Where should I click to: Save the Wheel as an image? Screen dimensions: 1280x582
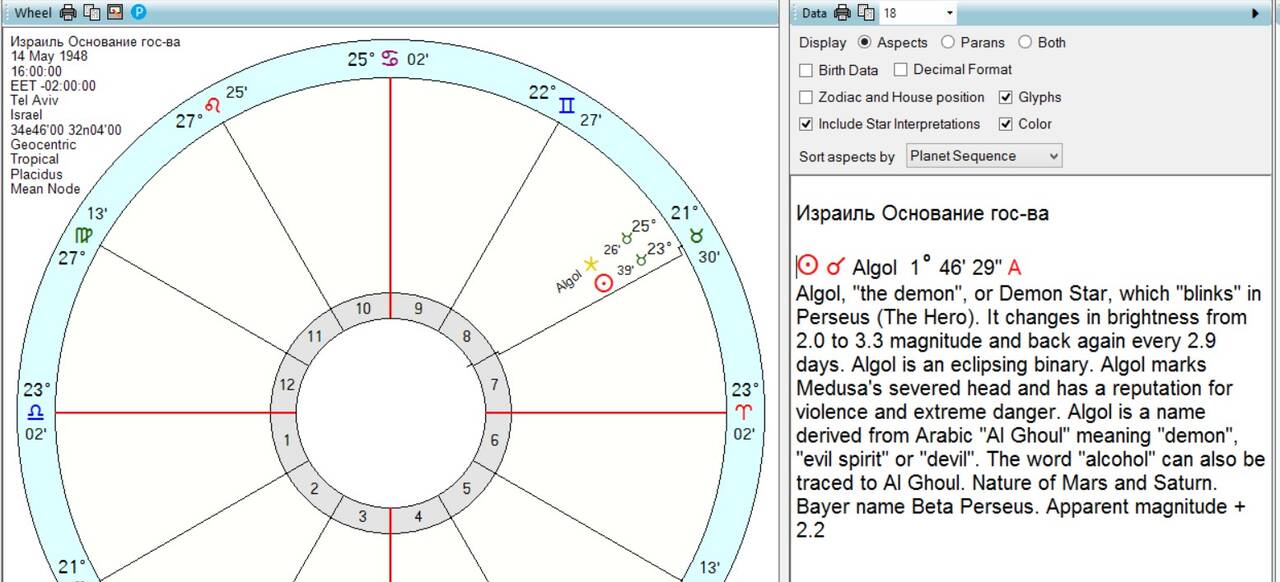(x=114, y=13)
